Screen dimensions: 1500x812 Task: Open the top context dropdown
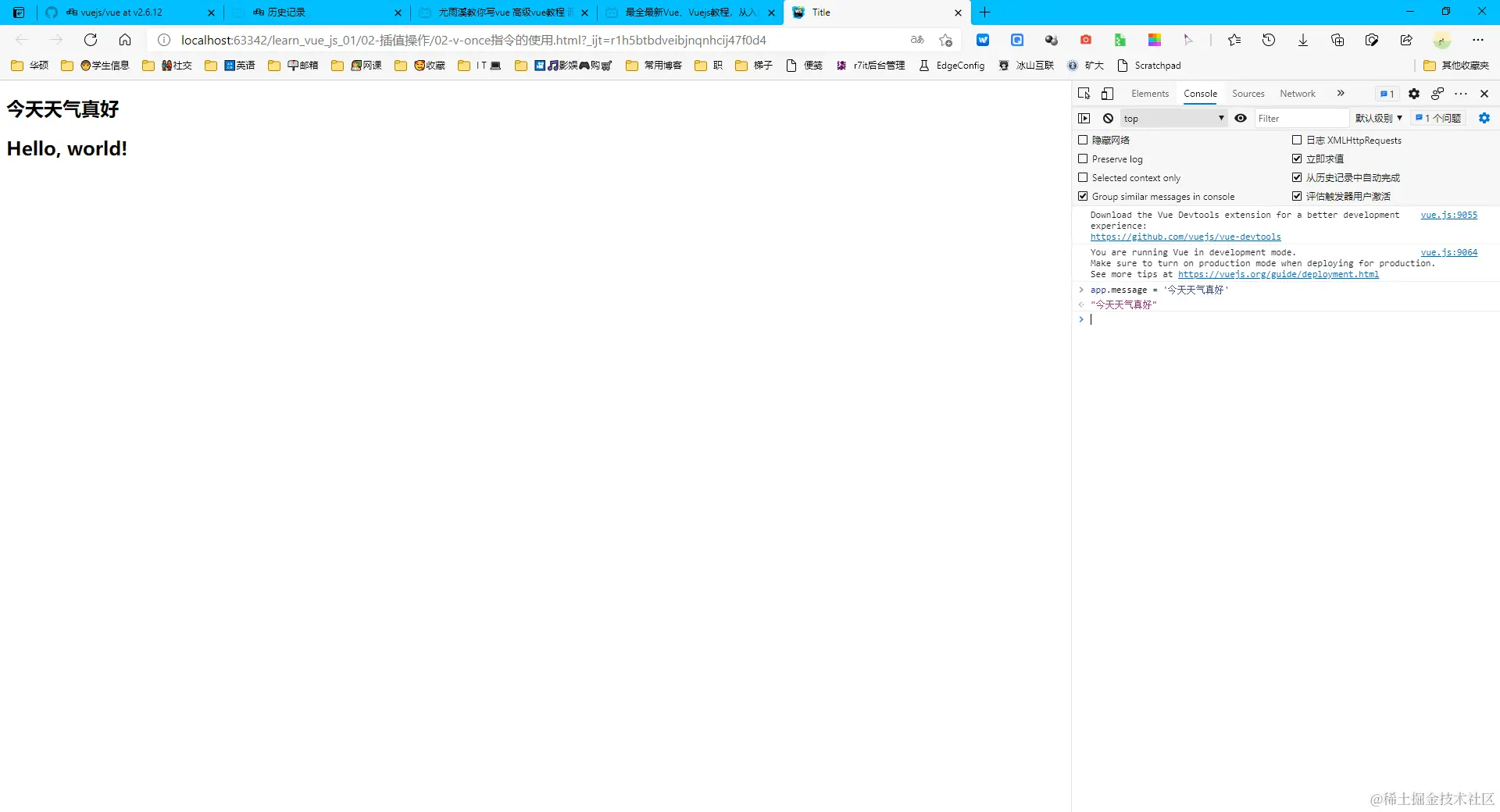pyautogui.click(x=1173, y=119)
